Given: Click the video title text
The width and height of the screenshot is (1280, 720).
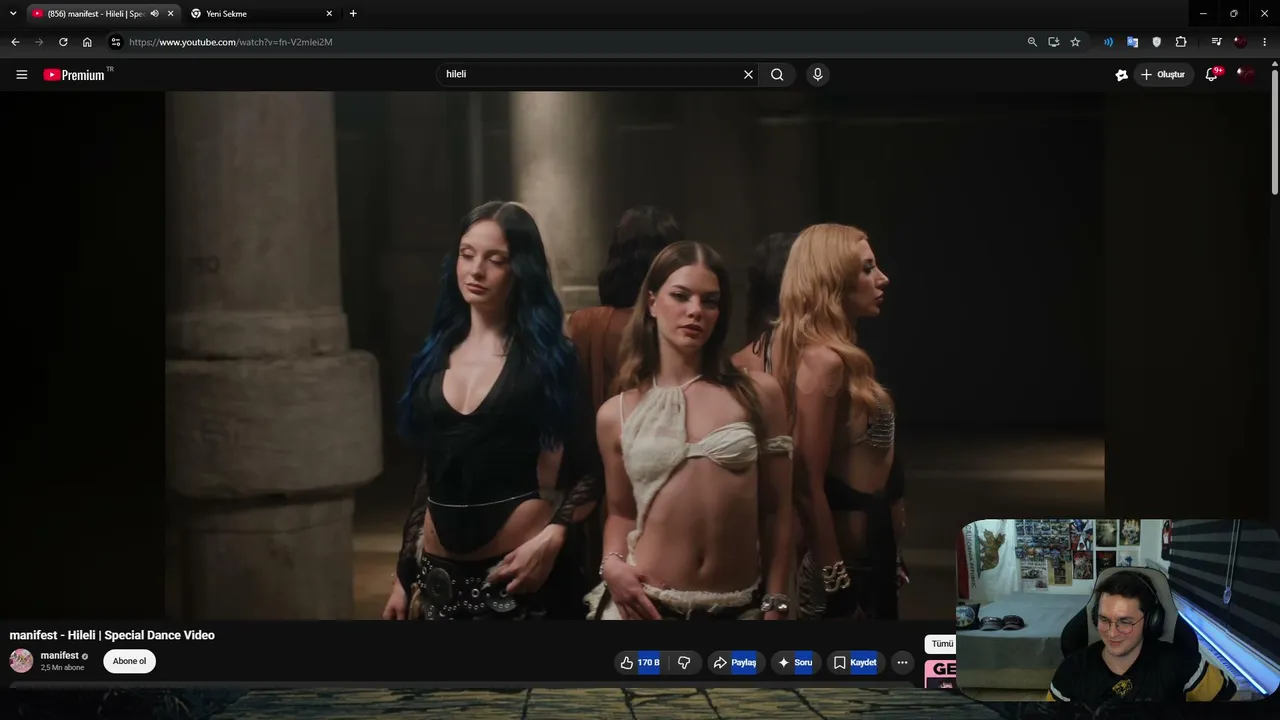Looking at the screenshot, I should [x=112, y=635].
